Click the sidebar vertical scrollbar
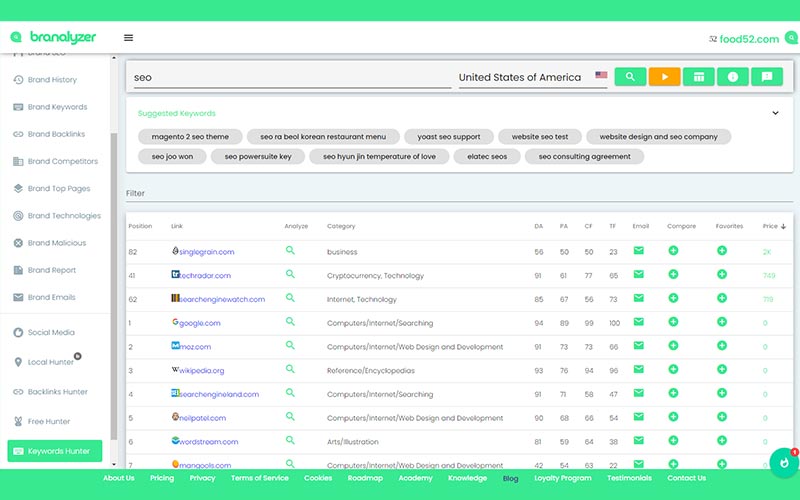800x500 pixels. (x=114, y=286)
